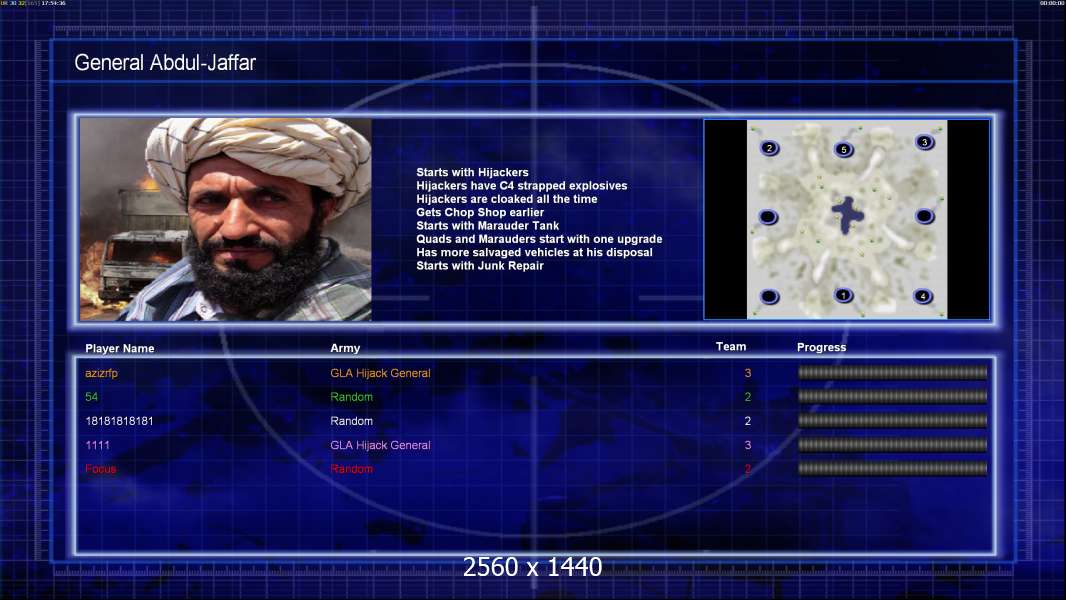Select player name 'azizrfp'
The height and width of the screenshot is (600, 1066).
tap(101, 373)
